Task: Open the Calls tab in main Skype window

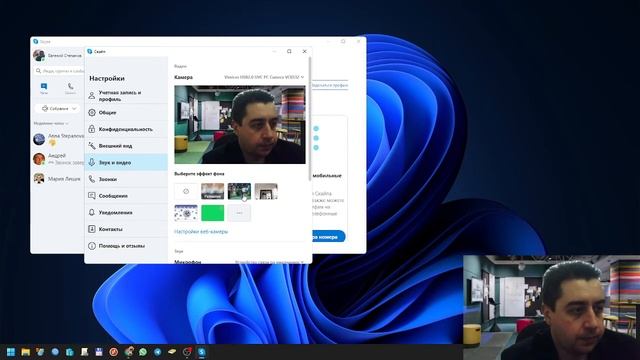Action: coord(70,88)
